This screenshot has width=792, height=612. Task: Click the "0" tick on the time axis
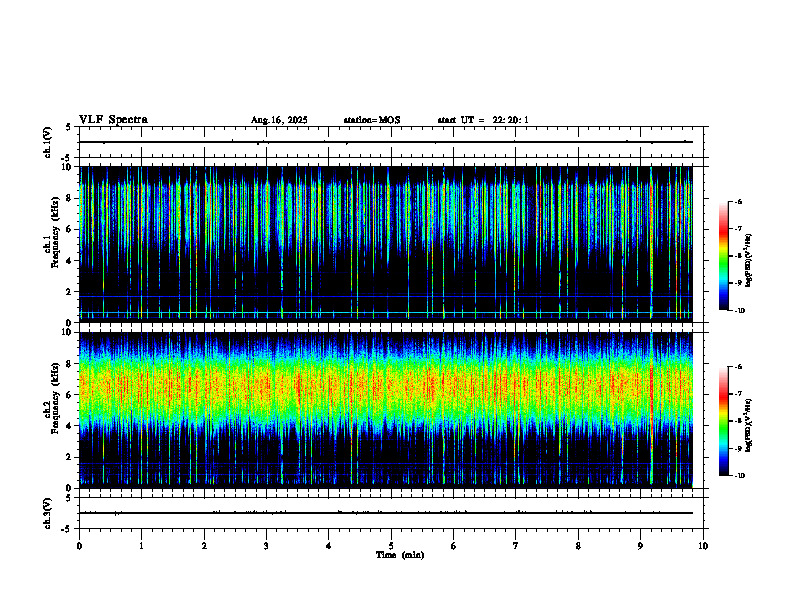[79, 546]
